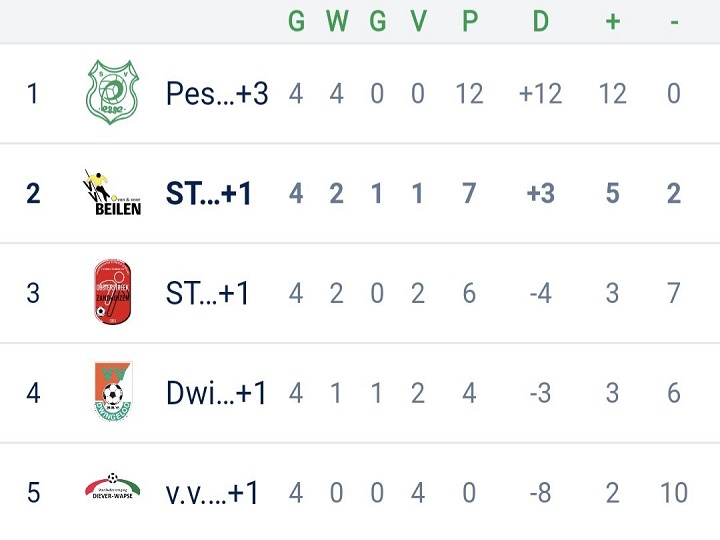This screenshot has height=540, width=720.
Task: Click the W wins column header
Action: coord(337,21)
